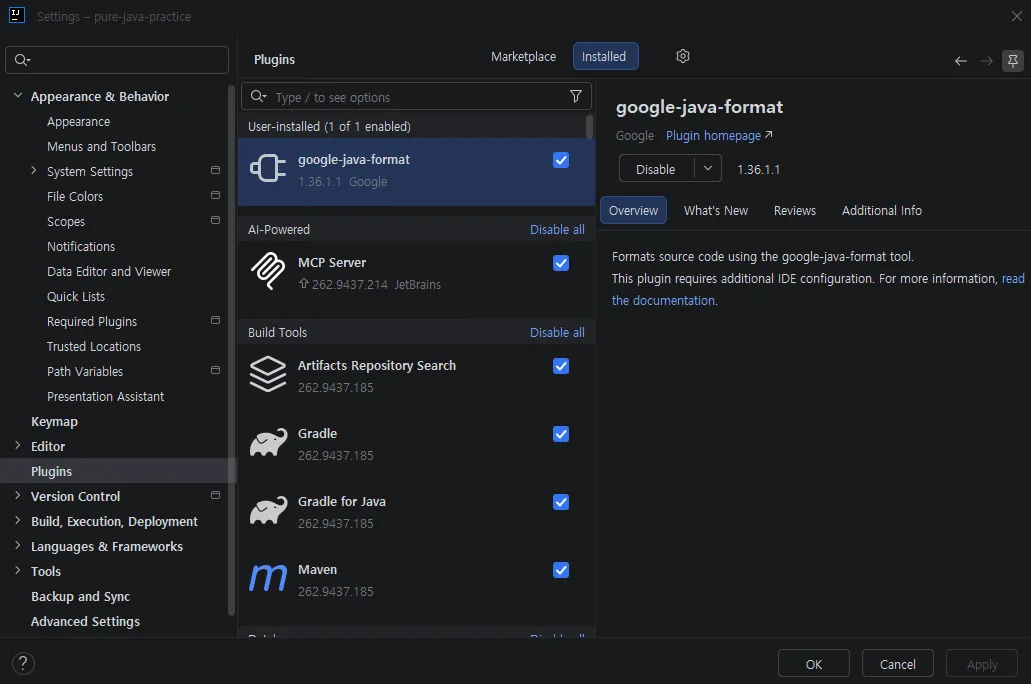The image size is (1031, 684).
Task: Follow the read the documentation link
Action: (664, 301)
